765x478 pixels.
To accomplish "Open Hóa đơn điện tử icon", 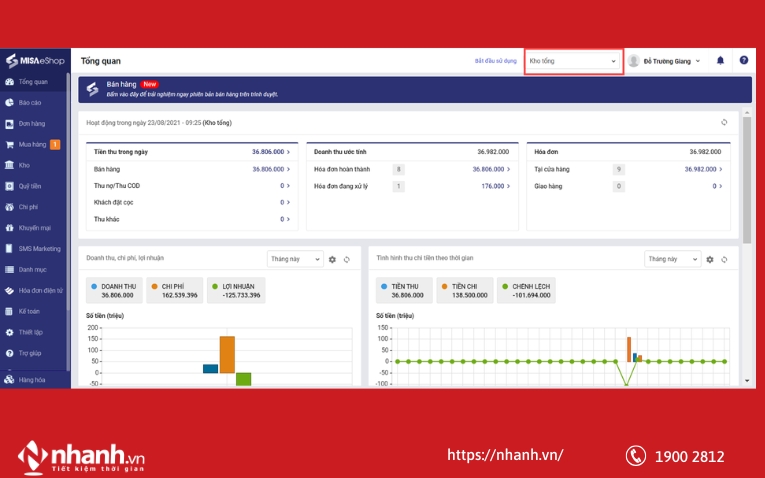I will point(9,291).
